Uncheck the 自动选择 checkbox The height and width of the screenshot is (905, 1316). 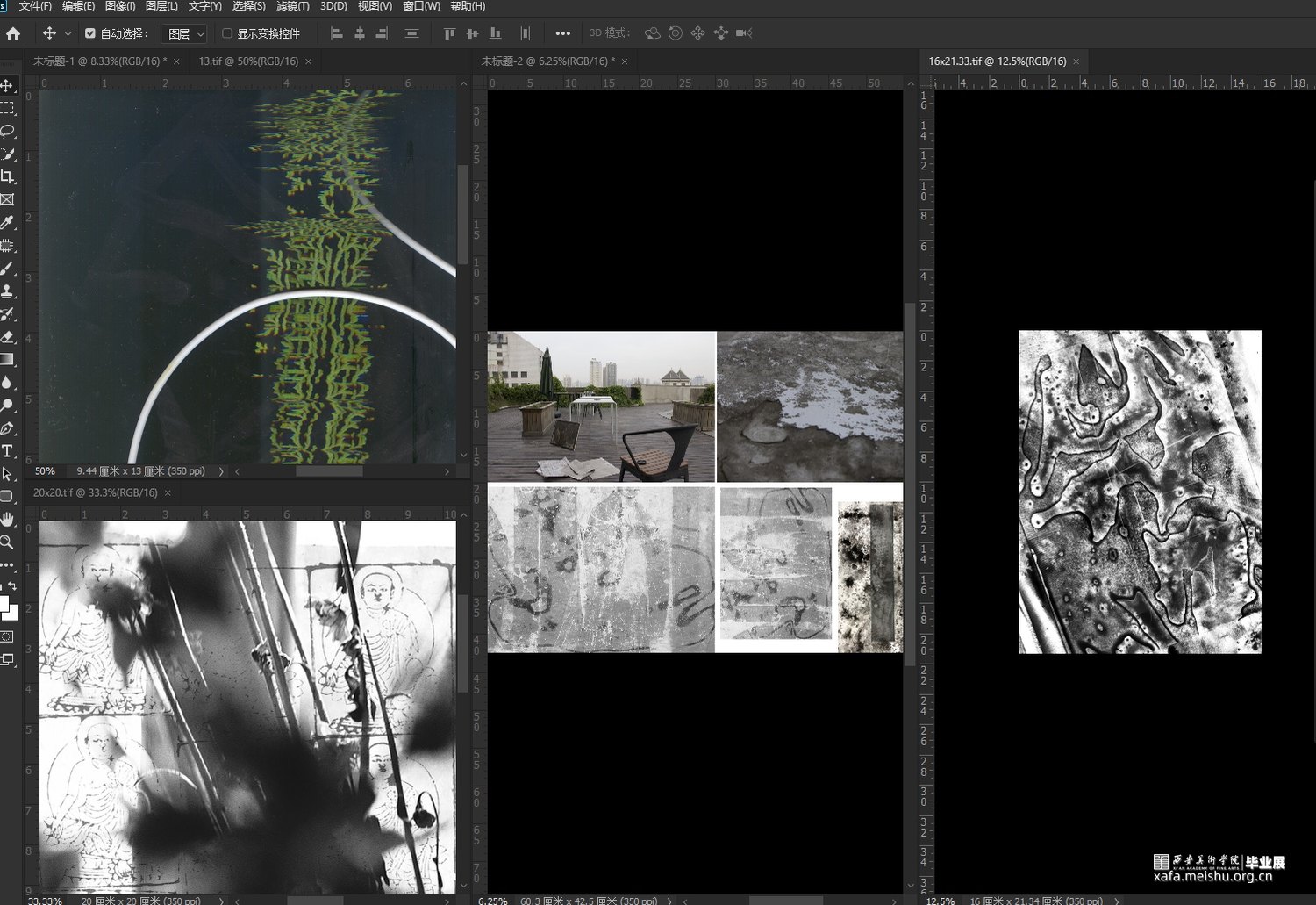pyautogui.click(x=90, y=33)
